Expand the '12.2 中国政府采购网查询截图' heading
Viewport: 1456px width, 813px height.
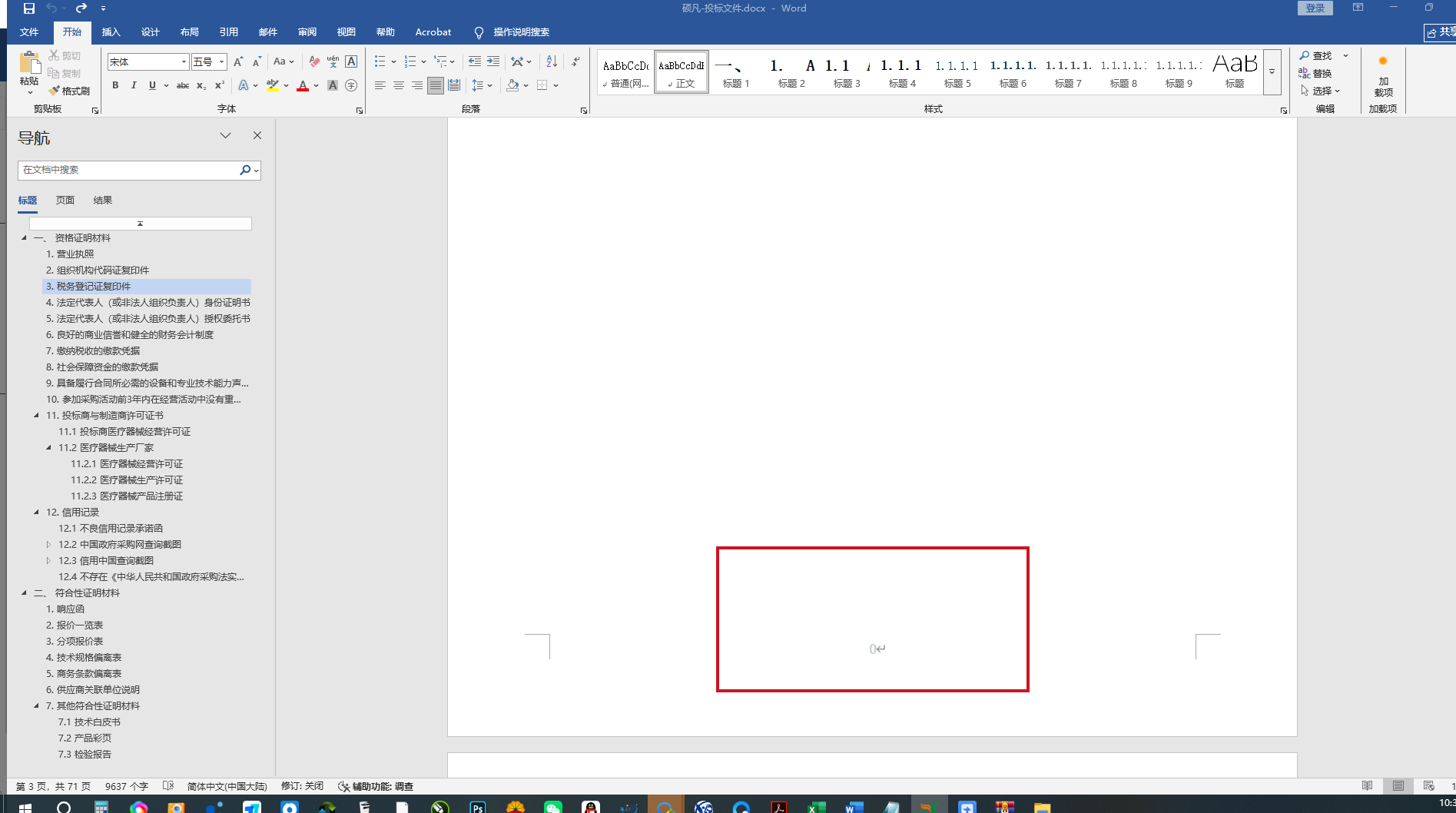coord(48,544)
